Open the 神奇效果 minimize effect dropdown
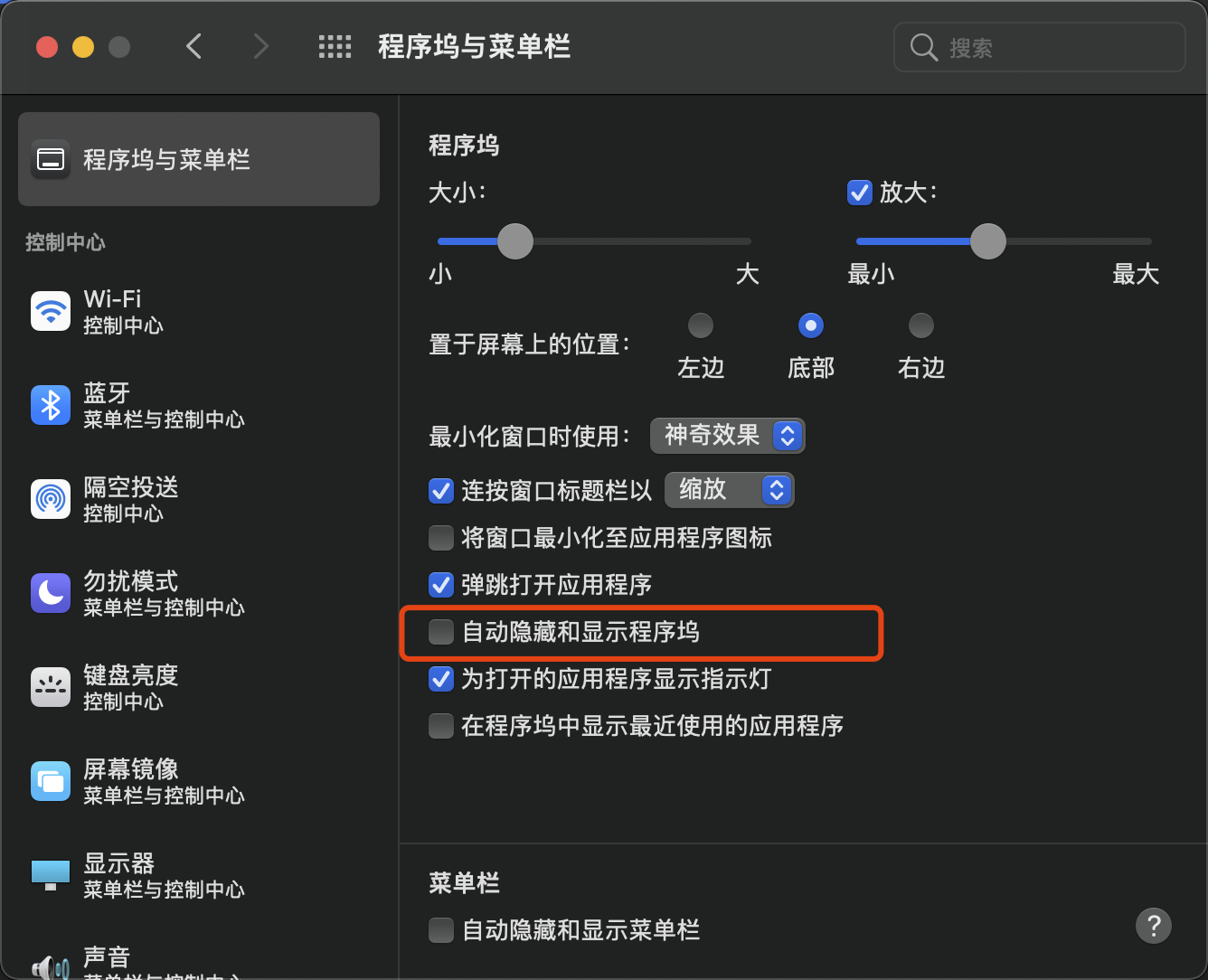 point(727,436)
